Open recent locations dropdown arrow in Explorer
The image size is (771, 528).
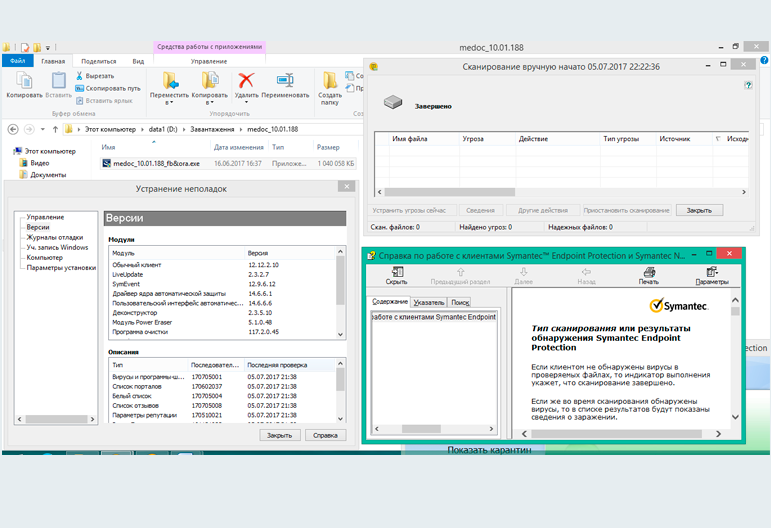(x=43, y=129)
